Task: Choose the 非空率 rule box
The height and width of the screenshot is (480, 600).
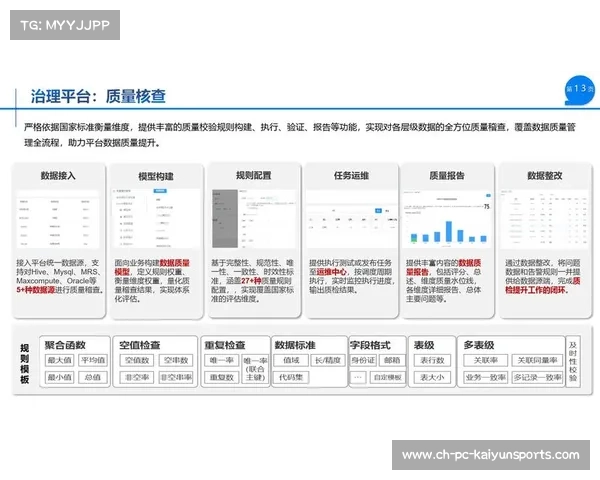Action: coord(137,377)
